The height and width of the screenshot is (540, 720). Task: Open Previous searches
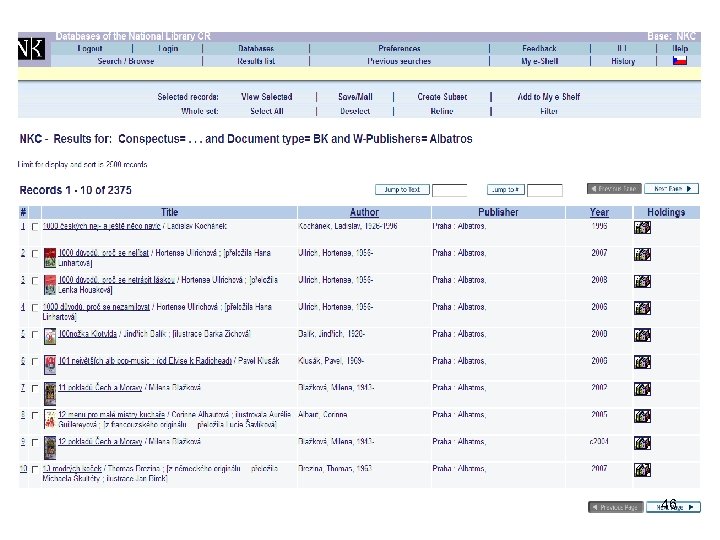pyautogui.click(x=399, y=61)
